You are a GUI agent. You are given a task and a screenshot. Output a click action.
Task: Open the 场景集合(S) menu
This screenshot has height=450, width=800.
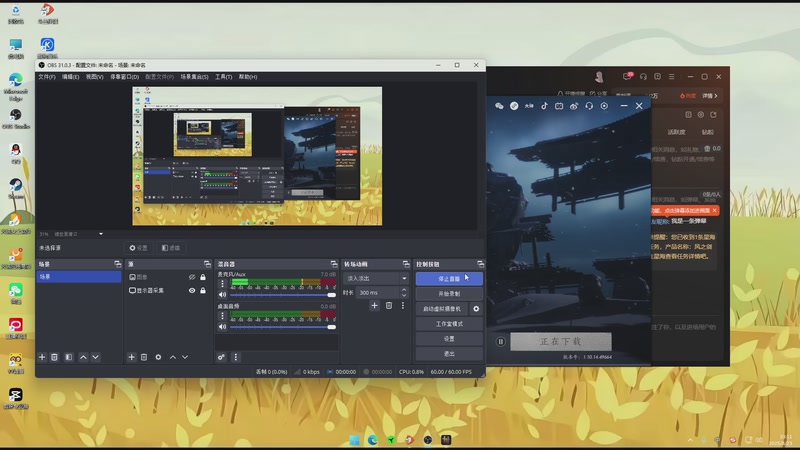pyautogui.click(x=194, y=77)
